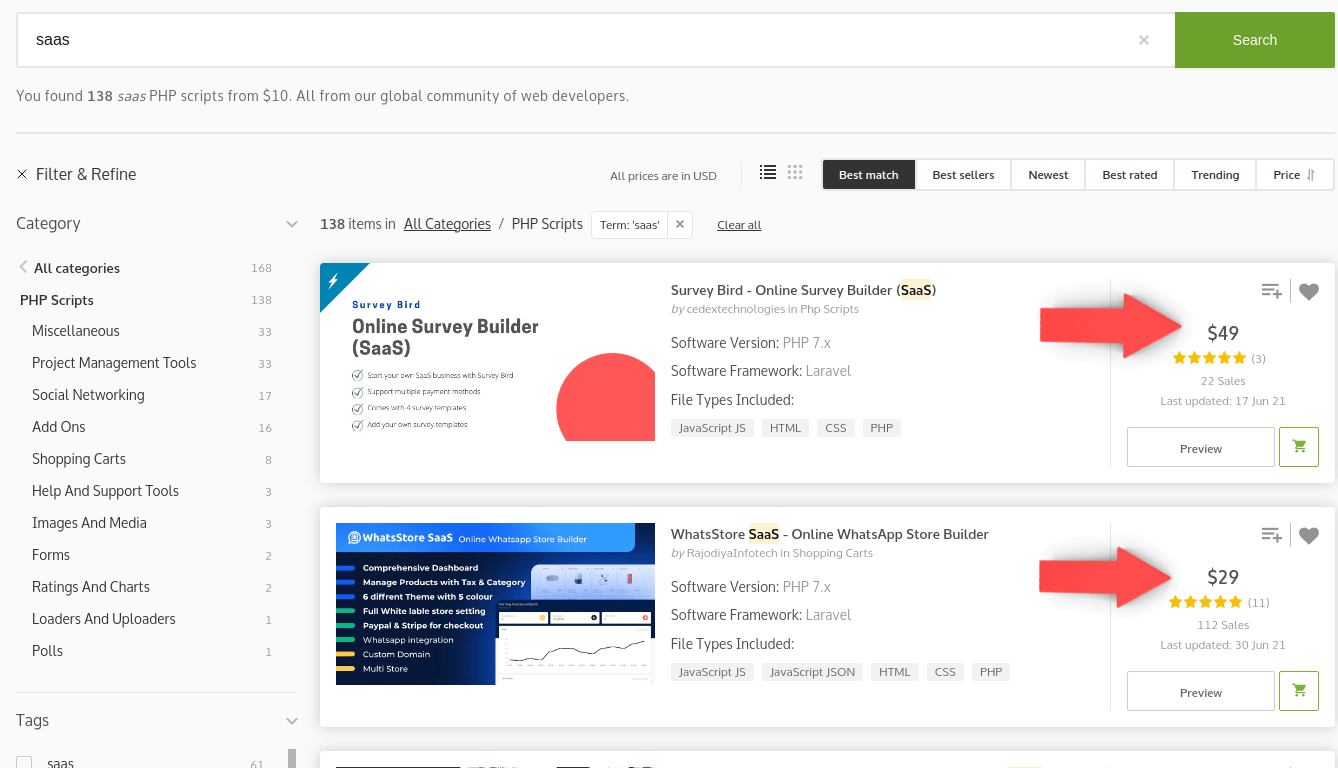Open Shopping Carts link under WhatsStore

(x=833, y=553)
